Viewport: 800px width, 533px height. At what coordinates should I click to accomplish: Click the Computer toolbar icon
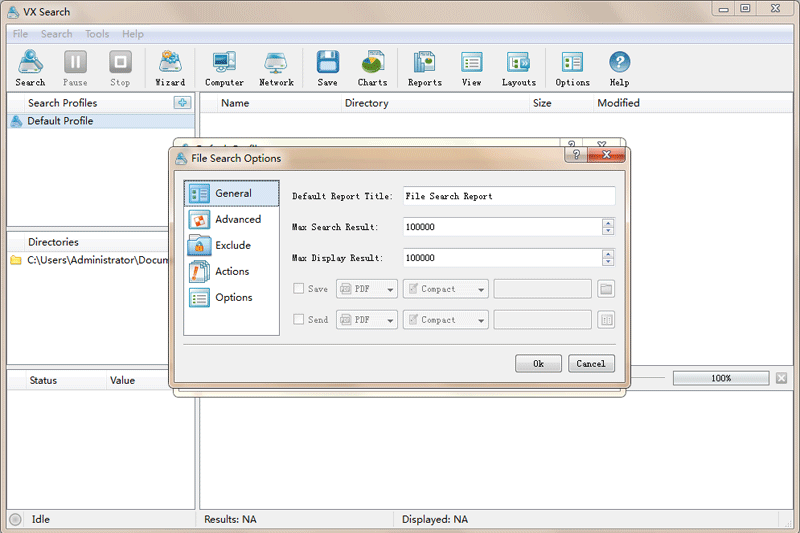pyautogui.click(x=224, y=68)
